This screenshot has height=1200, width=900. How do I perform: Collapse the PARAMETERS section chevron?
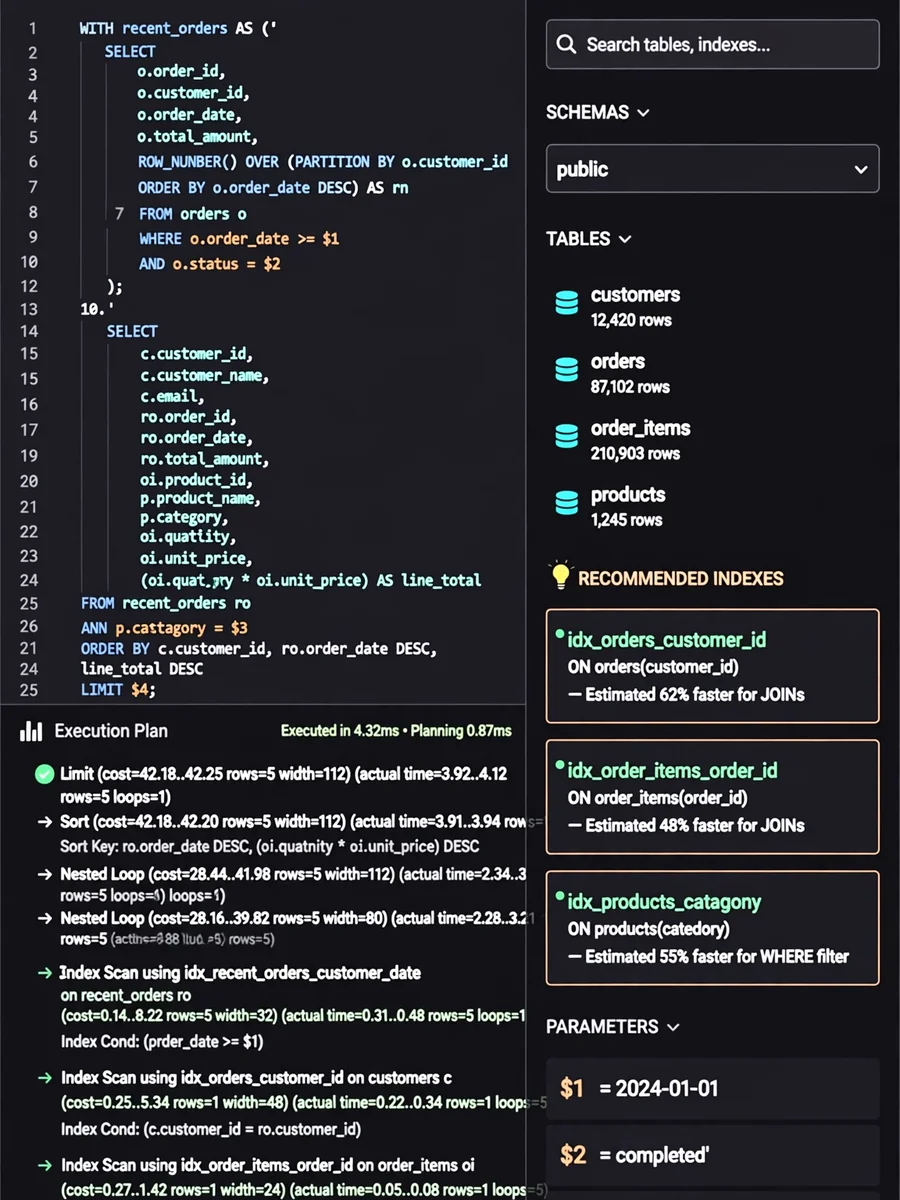pyautogui.click(x=673, y=1027)
